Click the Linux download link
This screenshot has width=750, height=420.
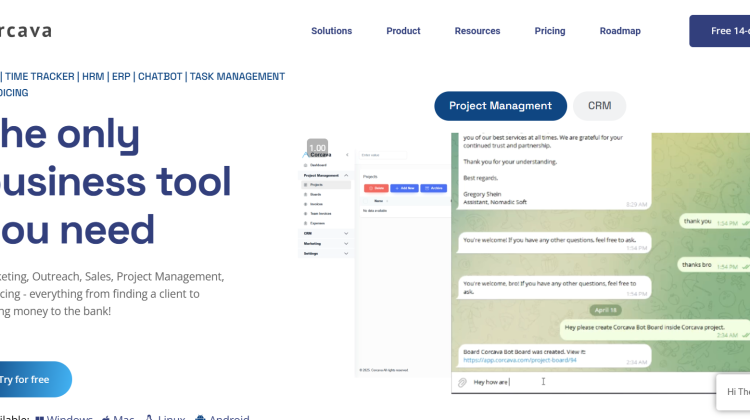pyautogui.click(x=165, y=417)
